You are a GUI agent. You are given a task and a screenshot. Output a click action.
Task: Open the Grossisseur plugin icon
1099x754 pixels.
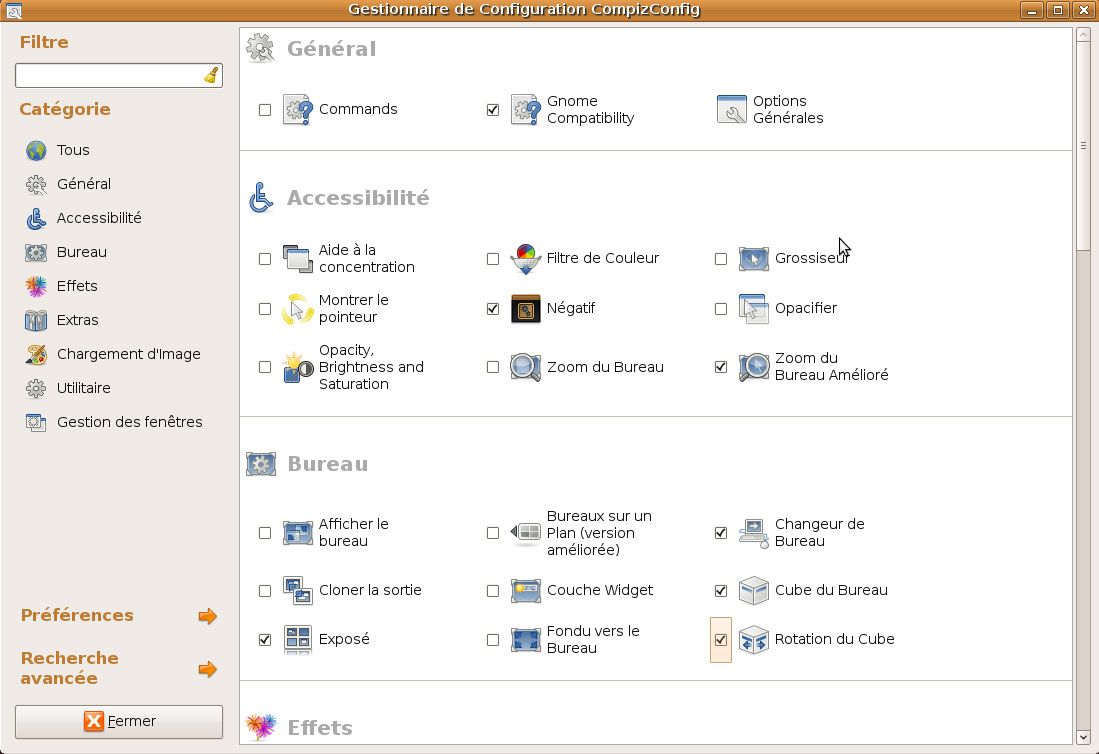(x=753, y=259)
